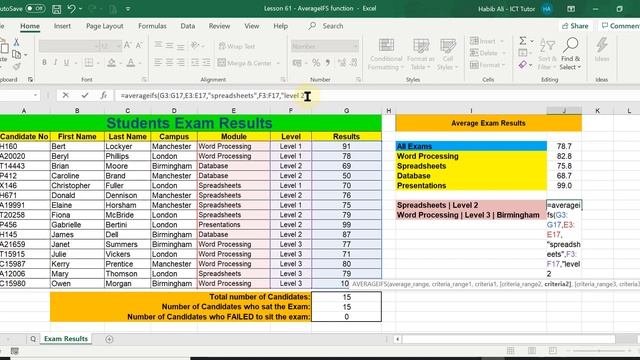The image size is (640, 360).
Task: Click the Search box in the ribbon
Action: coord(327,26)
